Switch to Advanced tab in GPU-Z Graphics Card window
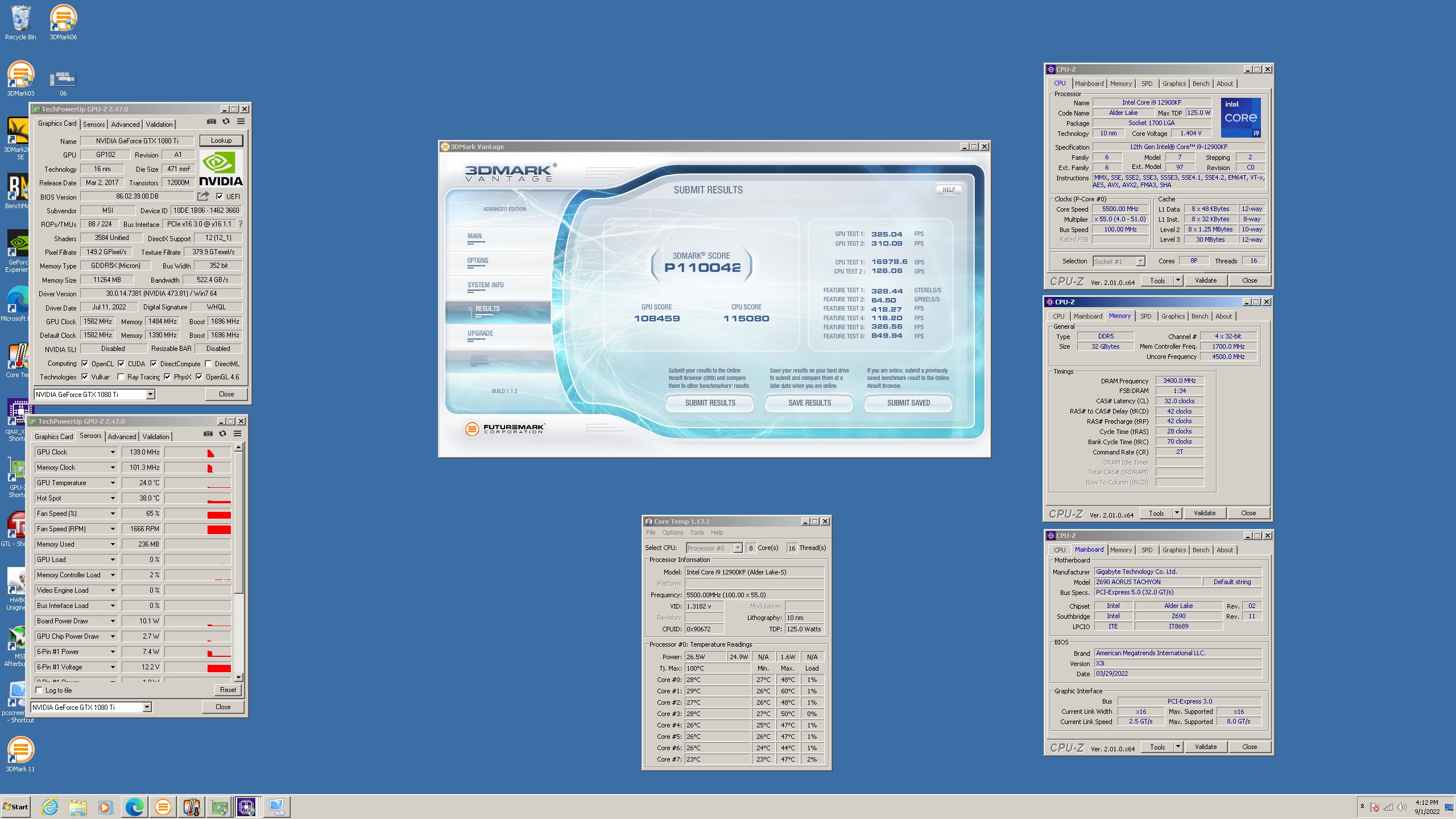Image resolution: width=1456 pixels, height=819 pixels. tap(125, 124)
